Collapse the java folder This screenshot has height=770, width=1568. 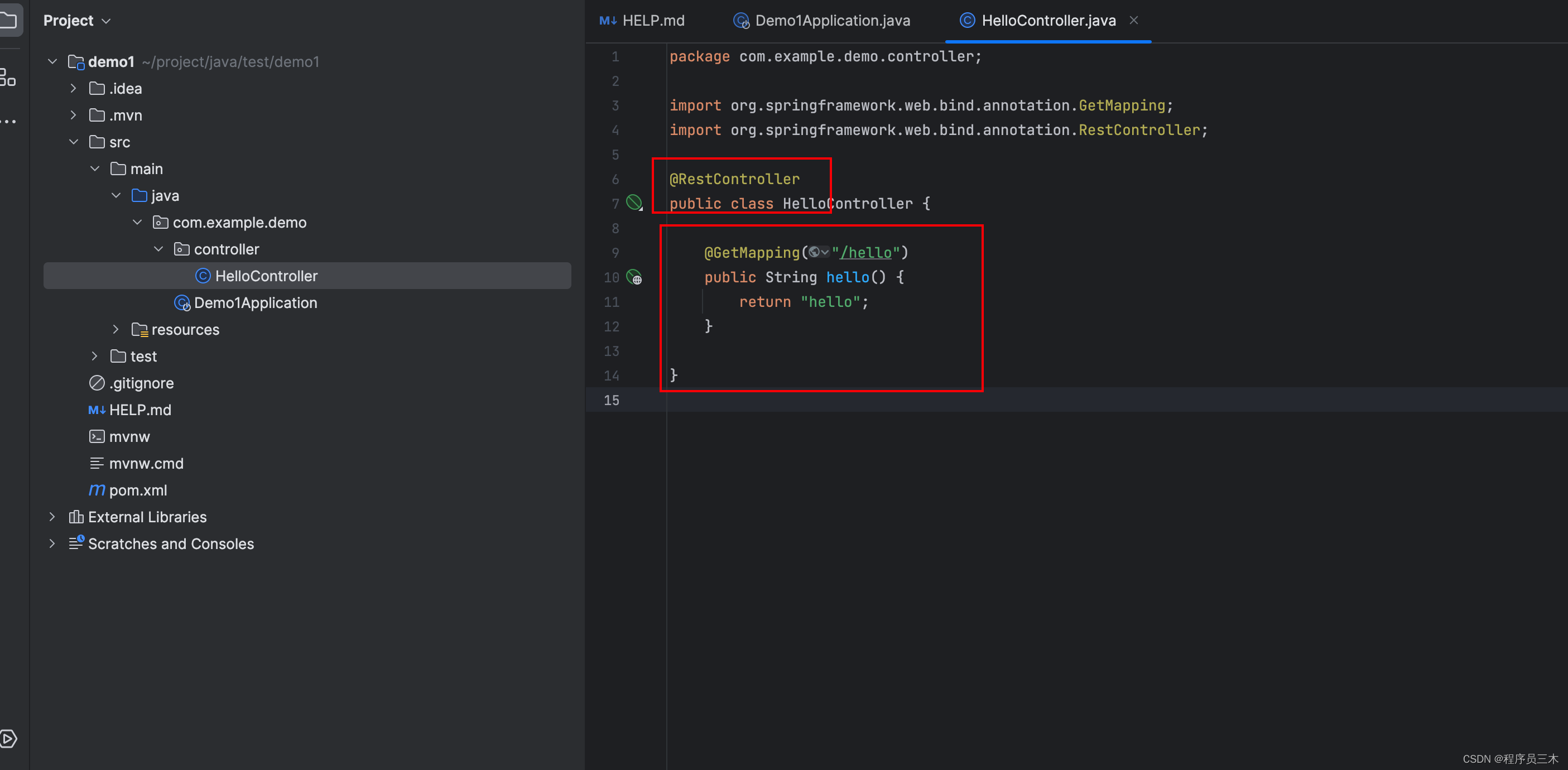point(116,195)
